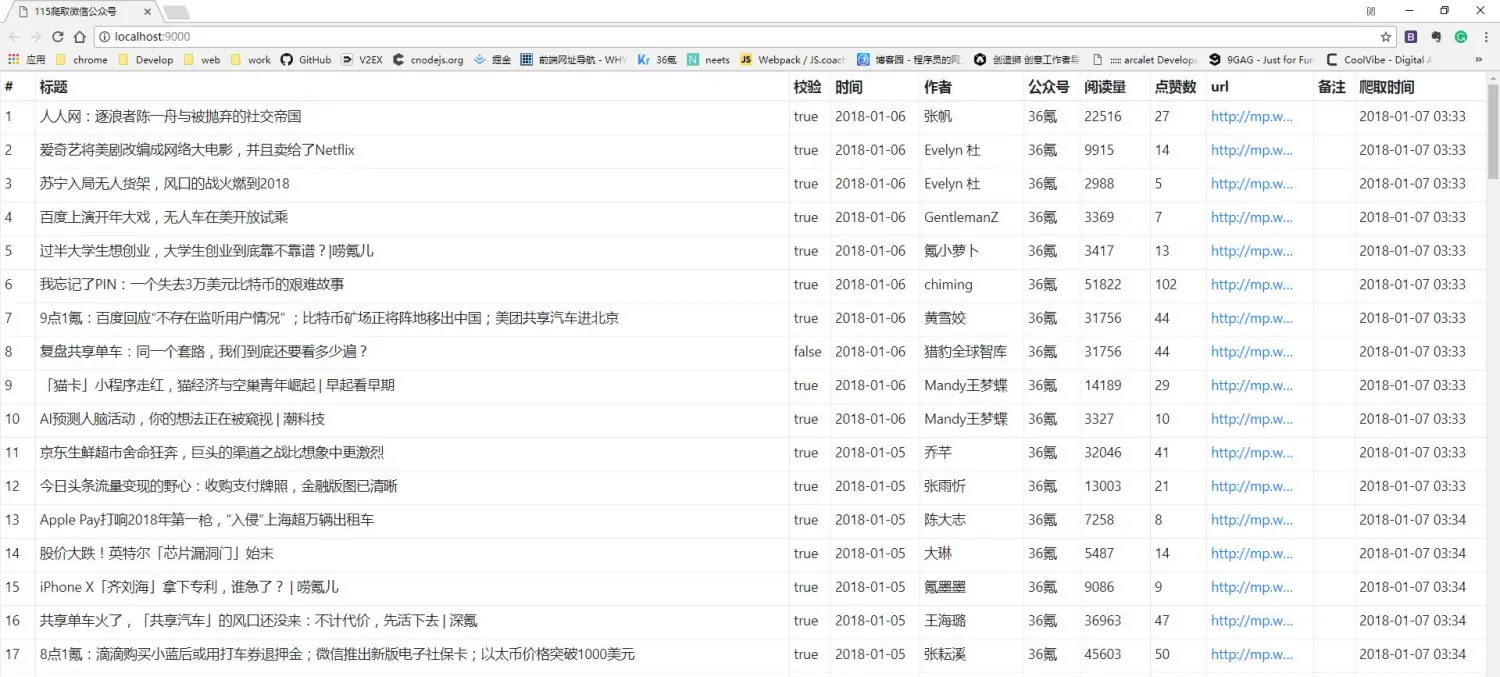Open the cnodejs.org bookmark

[x=428, y=60]
